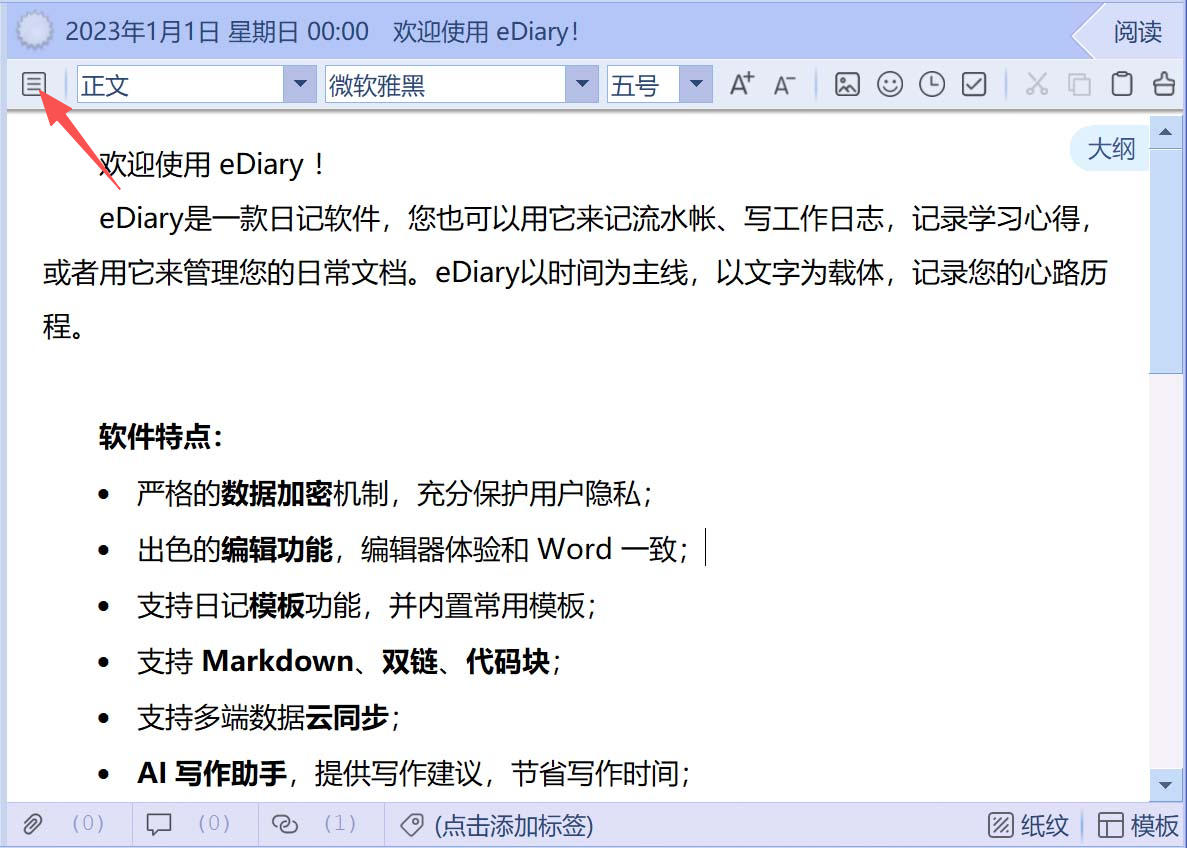The image size is (1187, 848).
Task: Click the 五号 font size field
Action: tap(643, 84)
